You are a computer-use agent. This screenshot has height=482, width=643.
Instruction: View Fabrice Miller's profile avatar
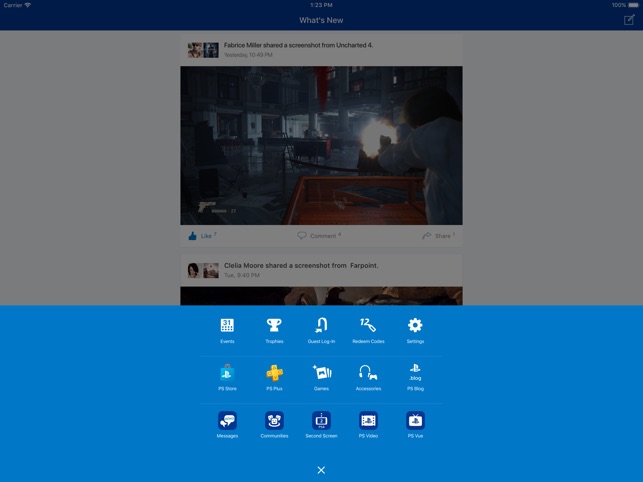click(x=195, y=50)
